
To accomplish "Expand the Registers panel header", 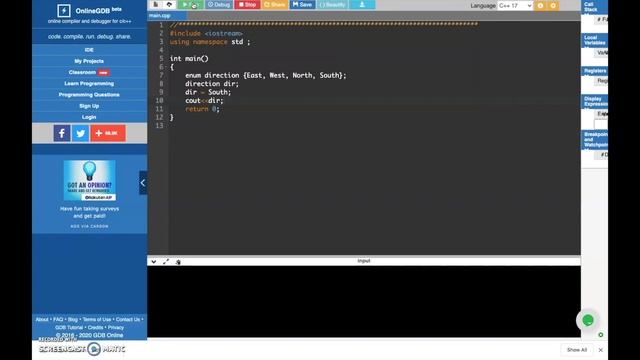I will 595,71.
